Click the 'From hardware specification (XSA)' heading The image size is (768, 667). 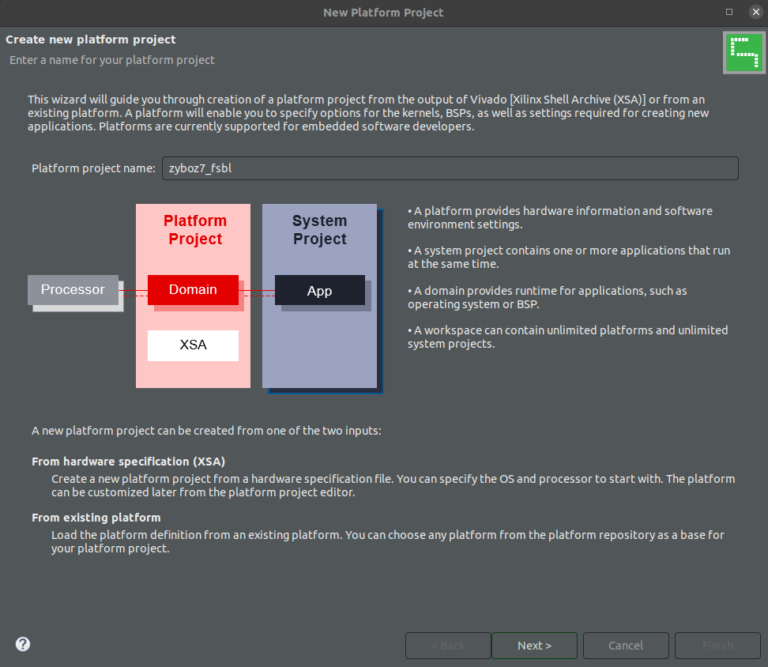point(128,461)
